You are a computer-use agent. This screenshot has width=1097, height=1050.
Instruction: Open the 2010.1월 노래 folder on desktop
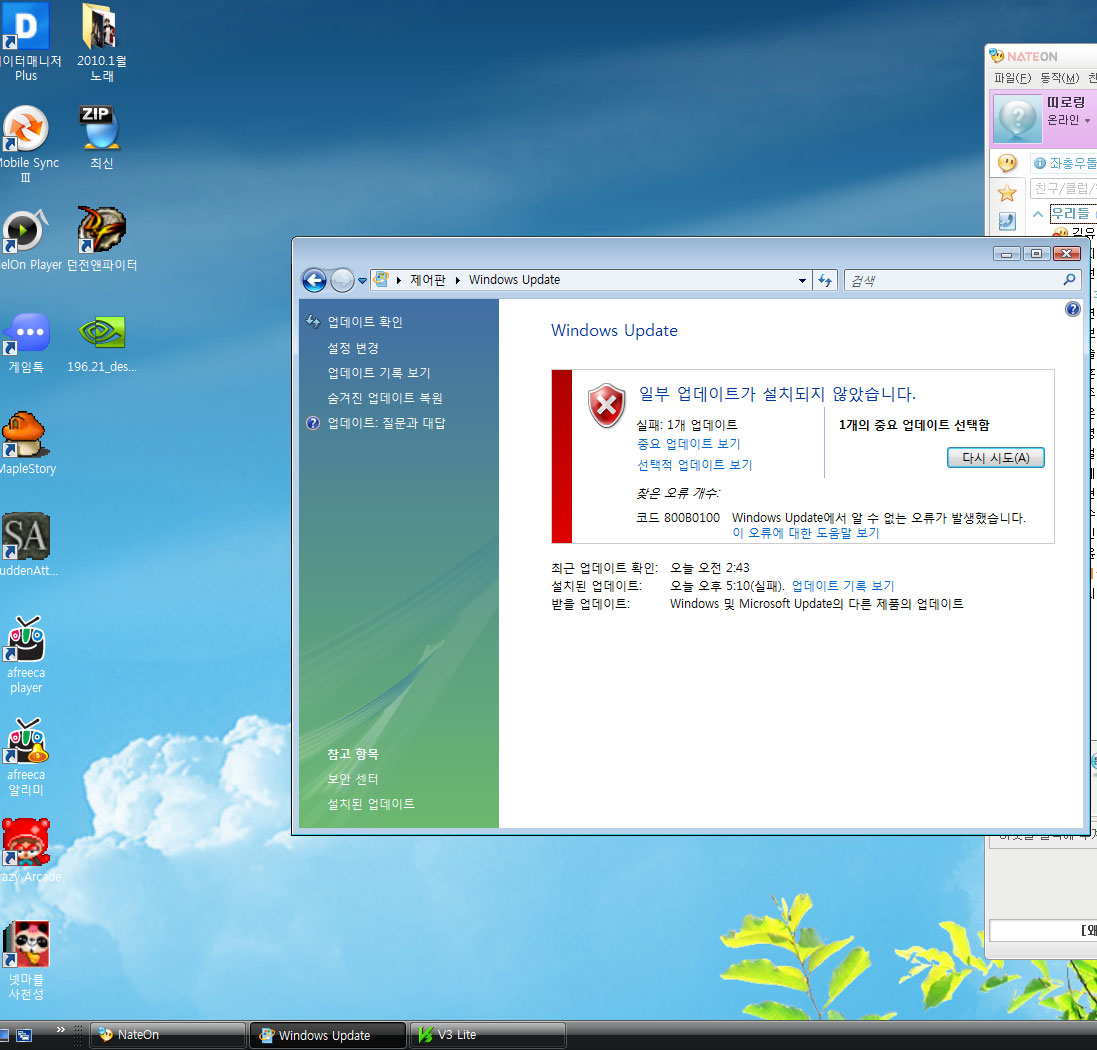[101, 42]
